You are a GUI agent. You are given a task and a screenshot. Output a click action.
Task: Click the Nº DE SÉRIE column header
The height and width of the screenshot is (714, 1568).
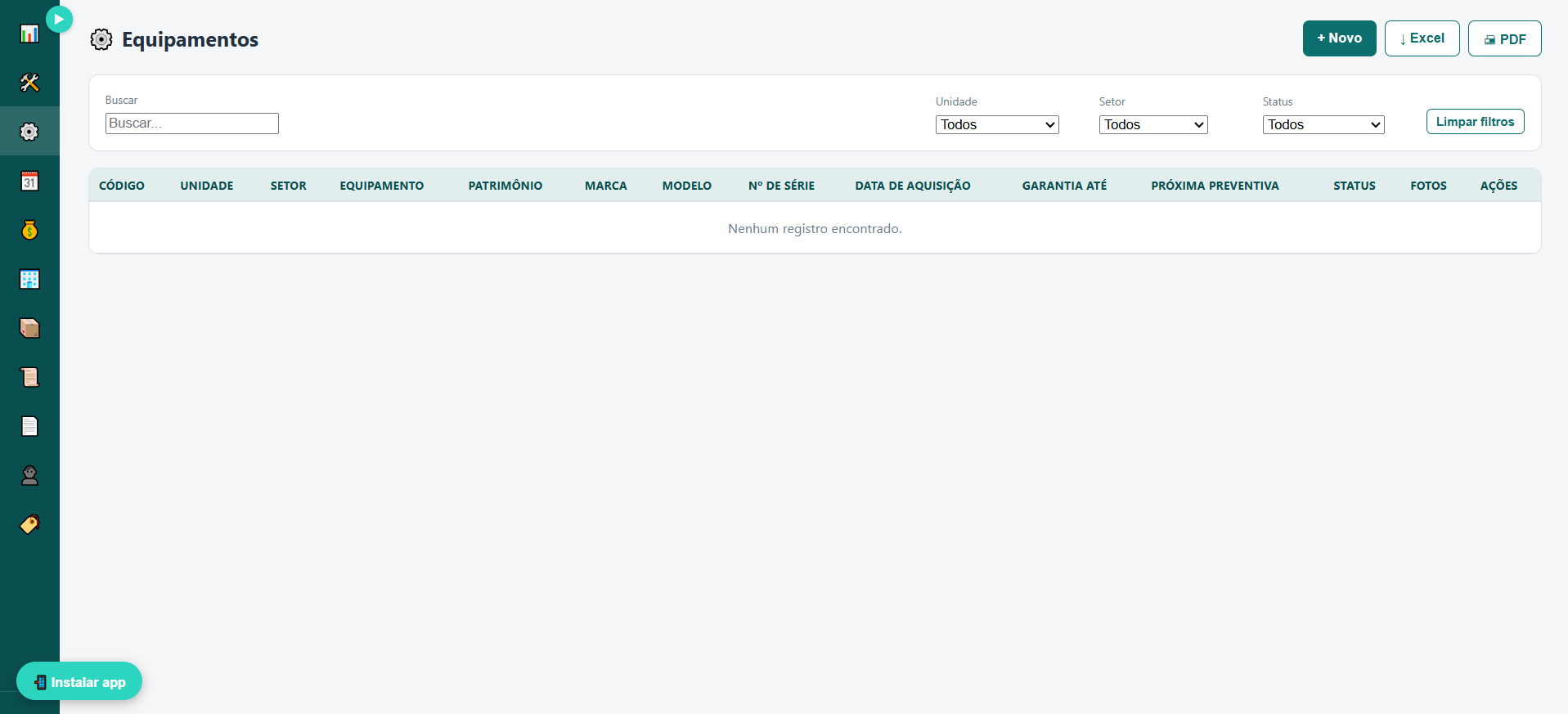(782, 186)
